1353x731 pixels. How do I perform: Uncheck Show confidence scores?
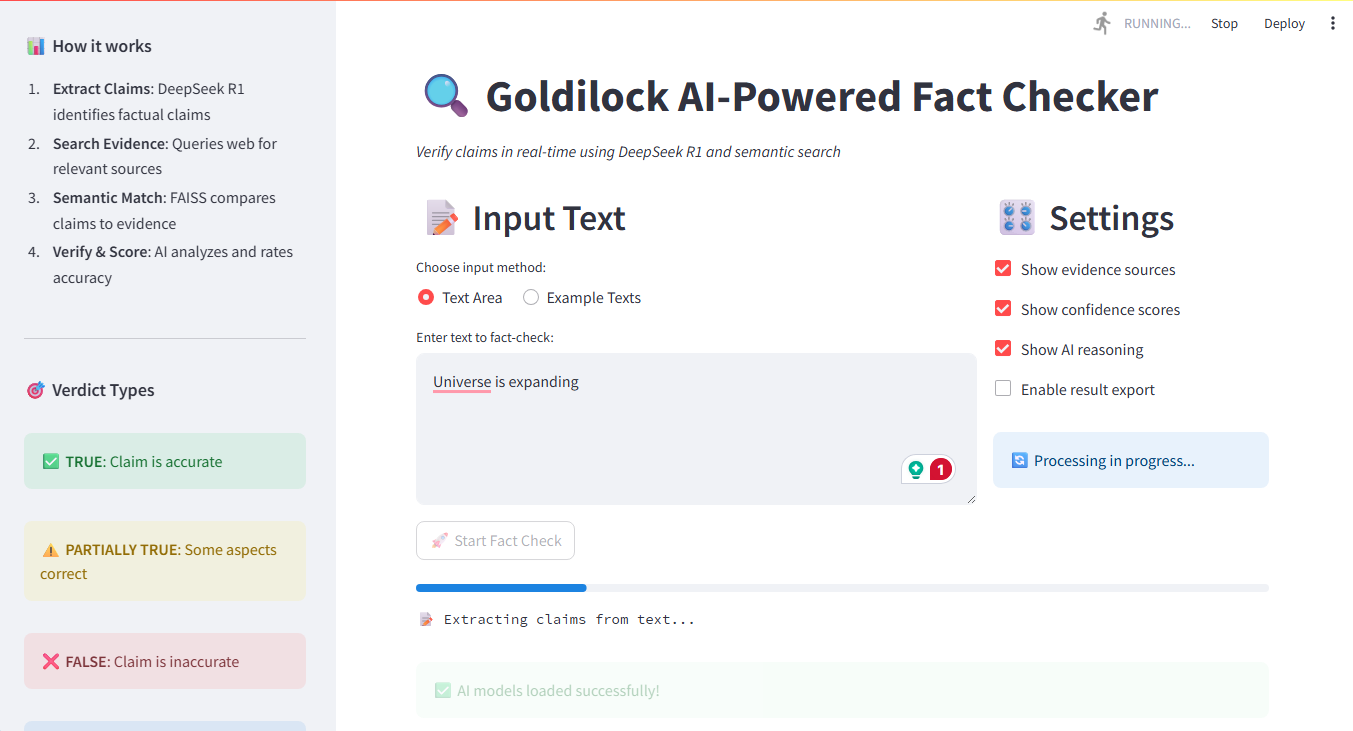1003,309
